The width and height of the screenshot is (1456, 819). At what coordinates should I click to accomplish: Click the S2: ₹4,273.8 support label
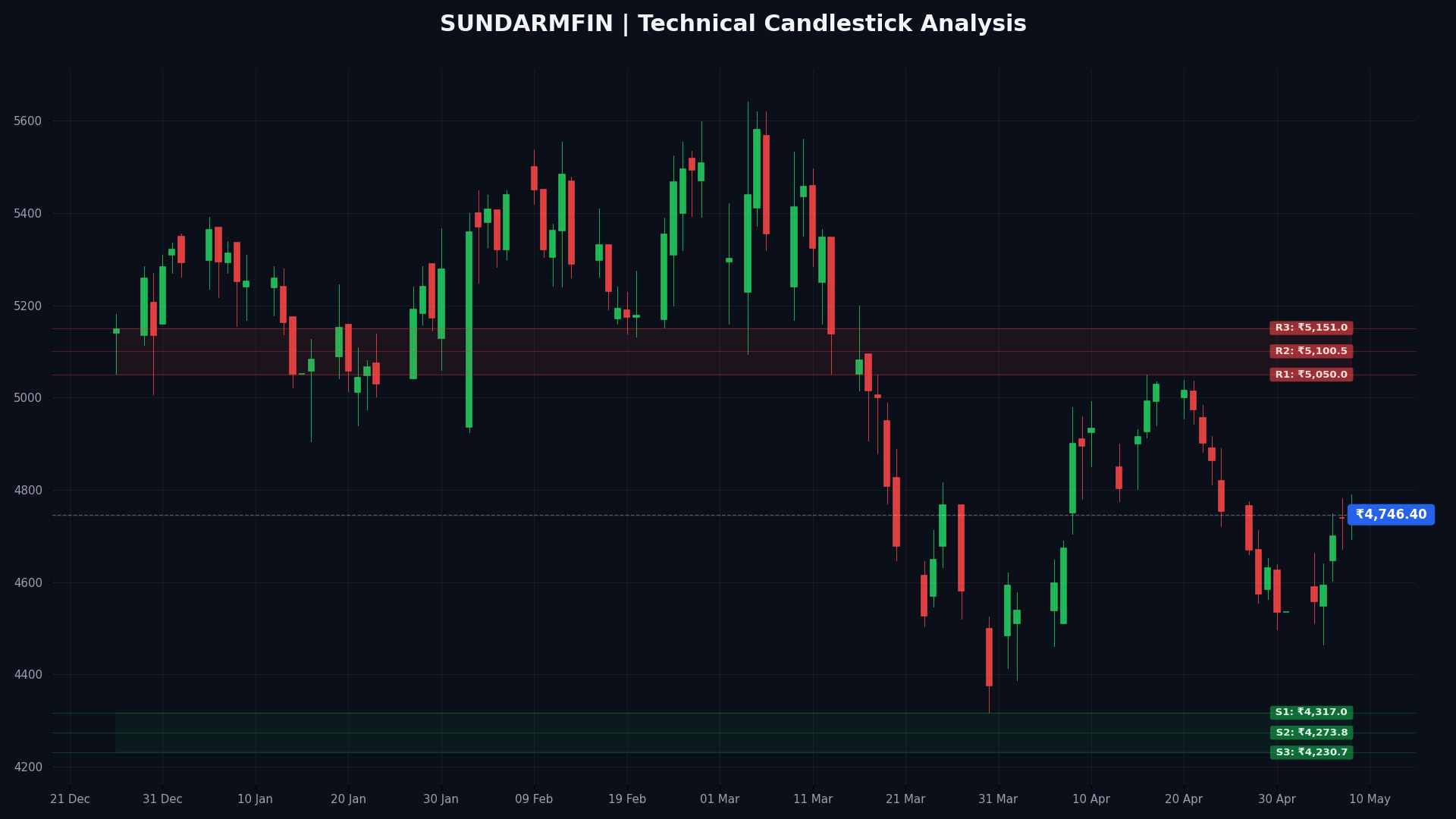(x=1311, y=733)
